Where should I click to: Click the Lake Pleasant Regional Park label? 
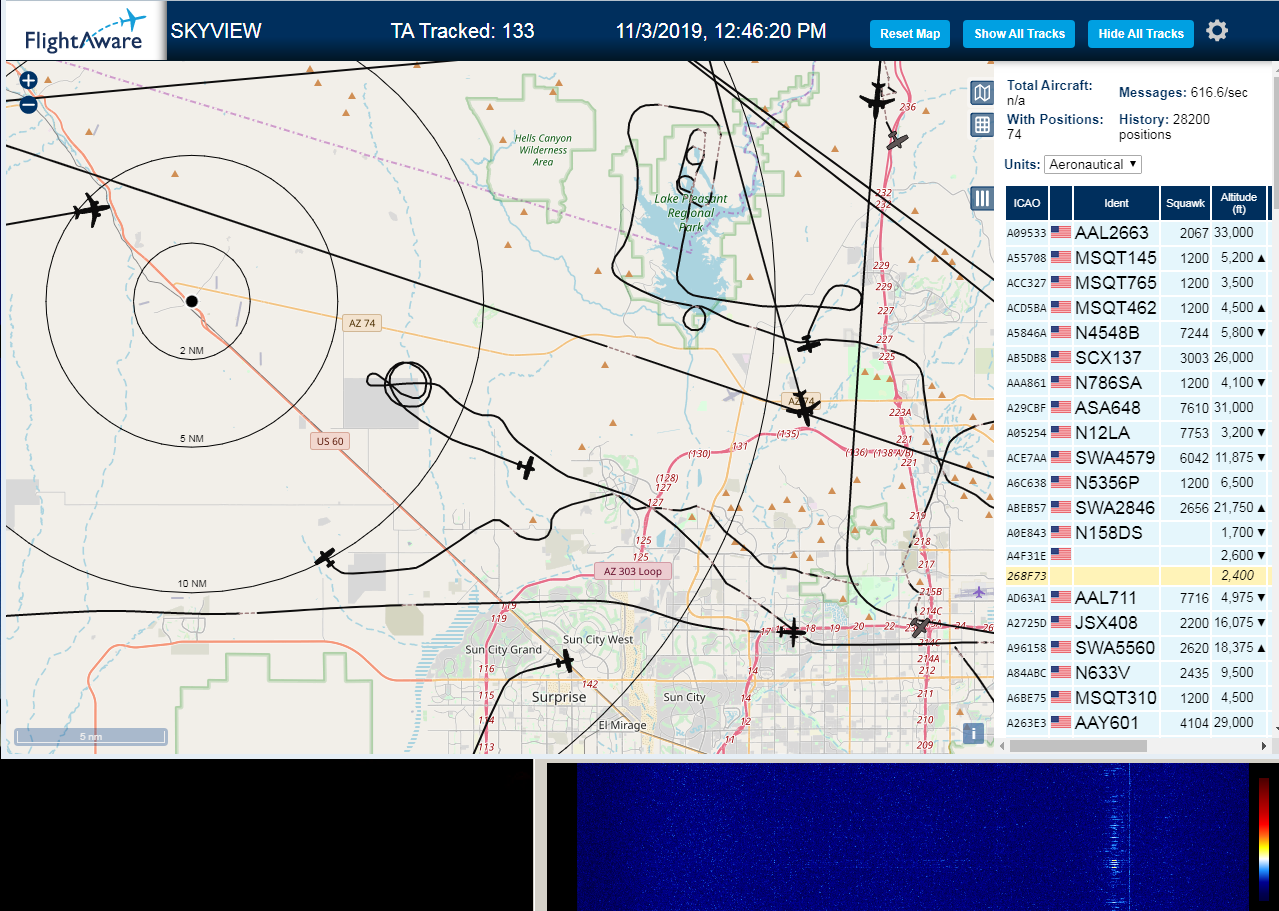691,212
